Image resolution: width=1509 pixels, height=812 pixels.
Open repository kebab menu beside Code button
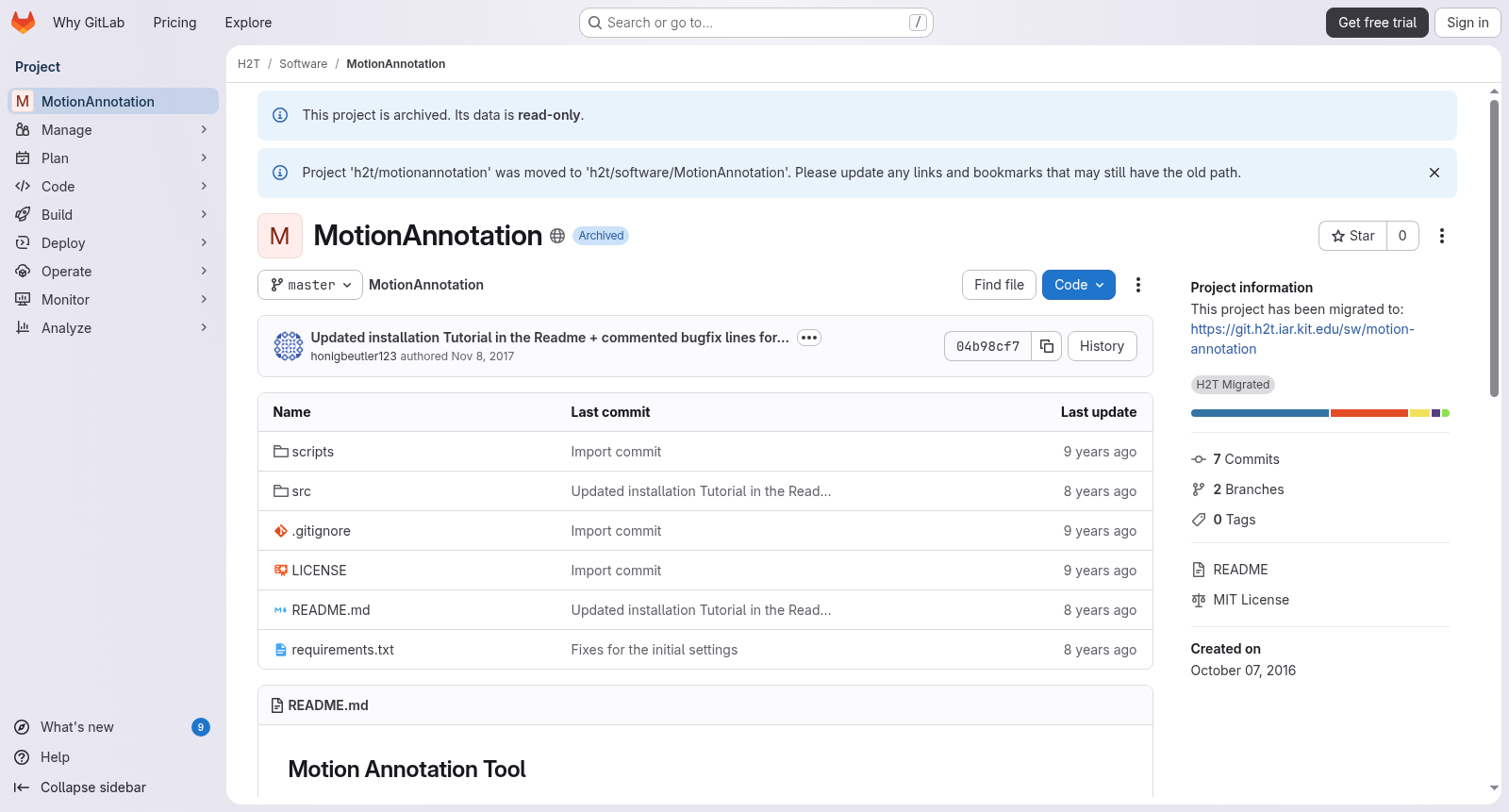(x=1138, y=285)
